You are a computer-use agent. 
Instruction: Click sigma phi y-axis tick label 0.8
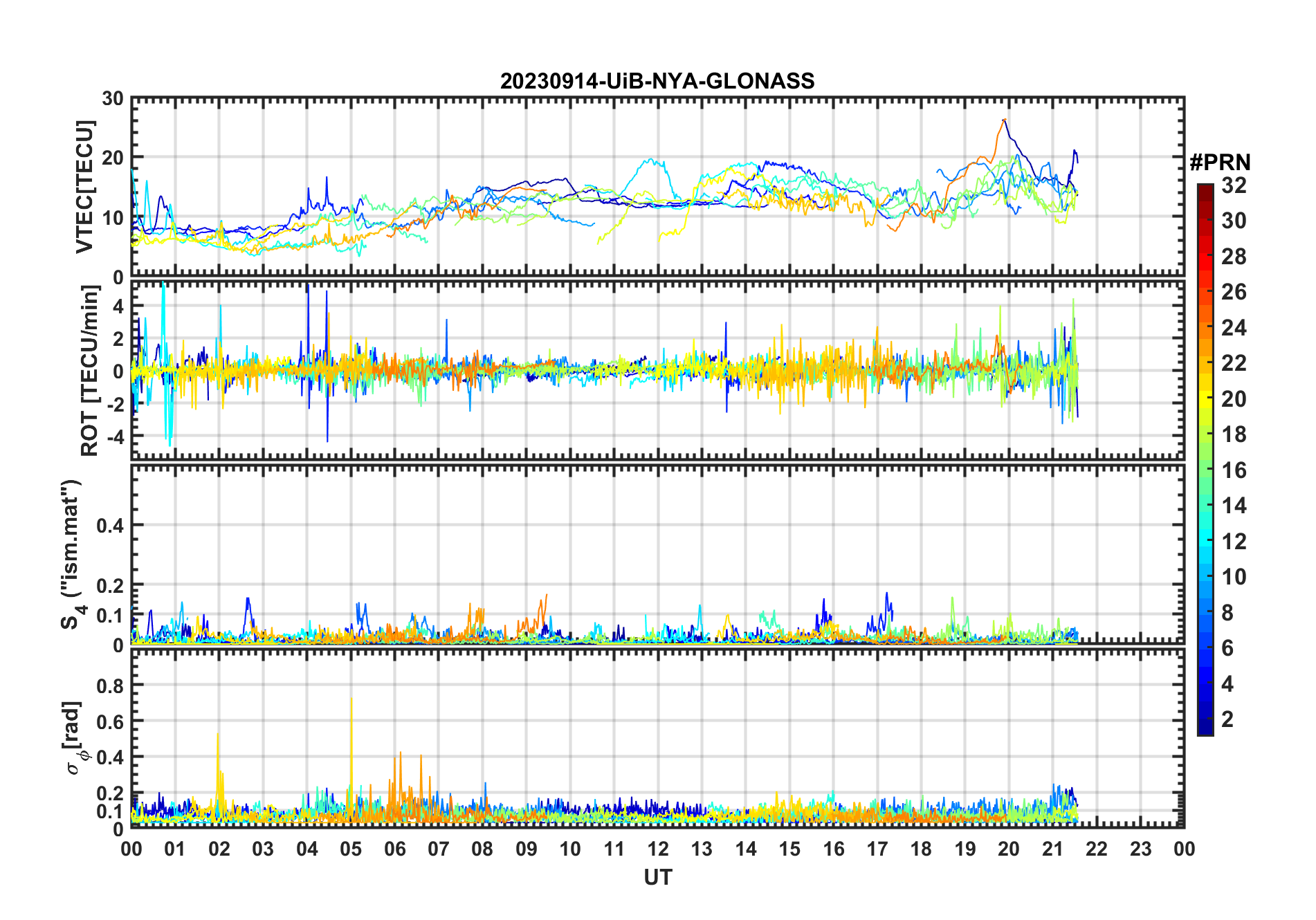[110, 686]
